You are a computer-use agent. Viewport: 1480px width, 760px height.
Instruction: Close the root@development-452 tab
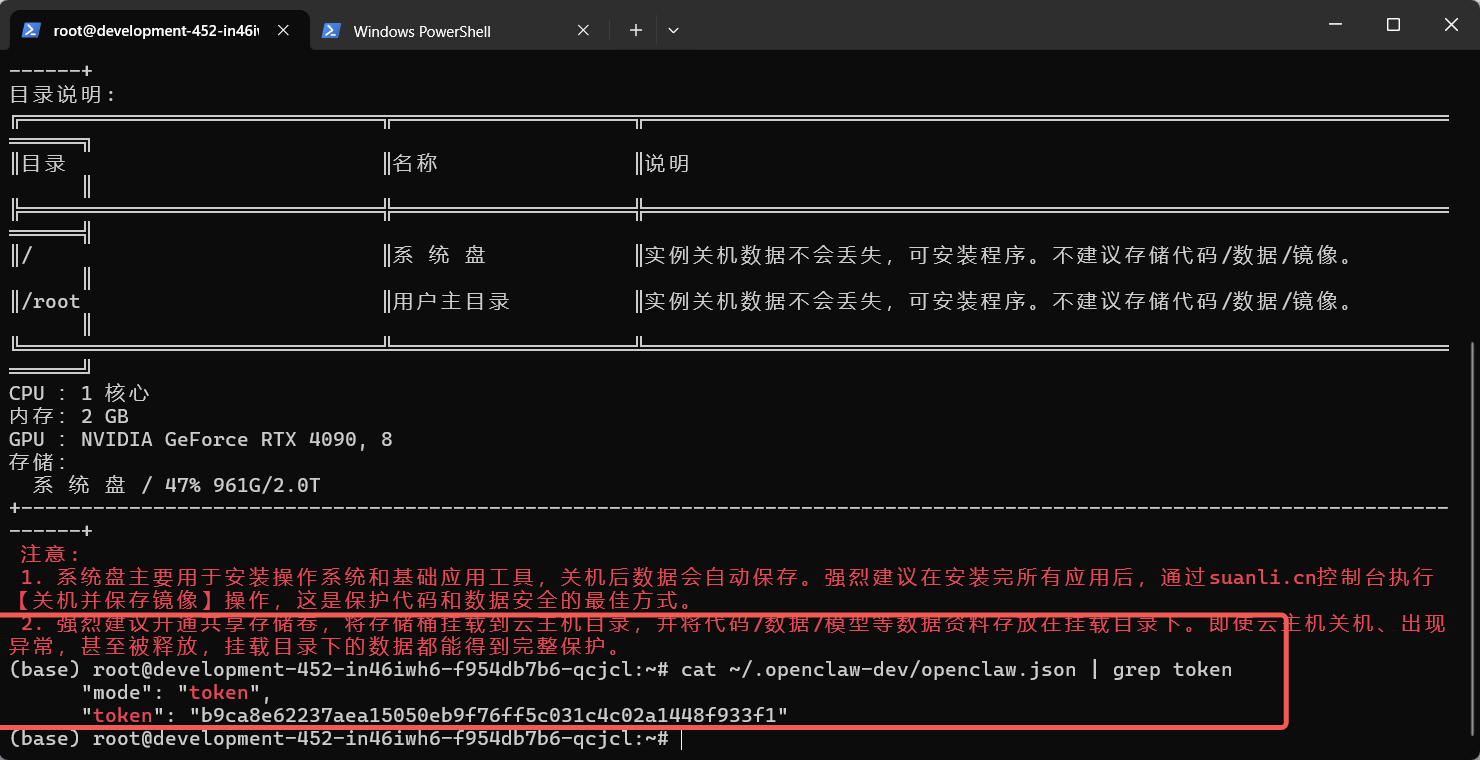(x=283, y=31)
